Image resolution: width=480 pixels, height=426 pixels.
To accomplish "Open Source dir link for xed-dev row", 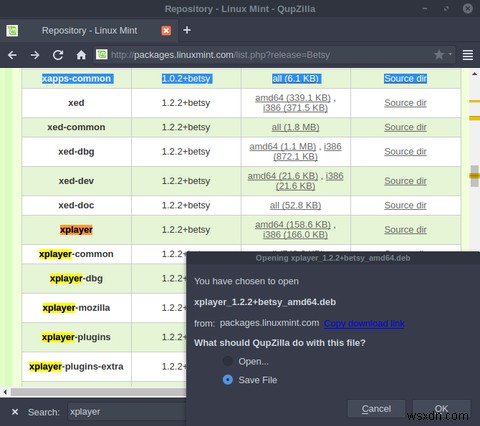I will coord(405,181).
